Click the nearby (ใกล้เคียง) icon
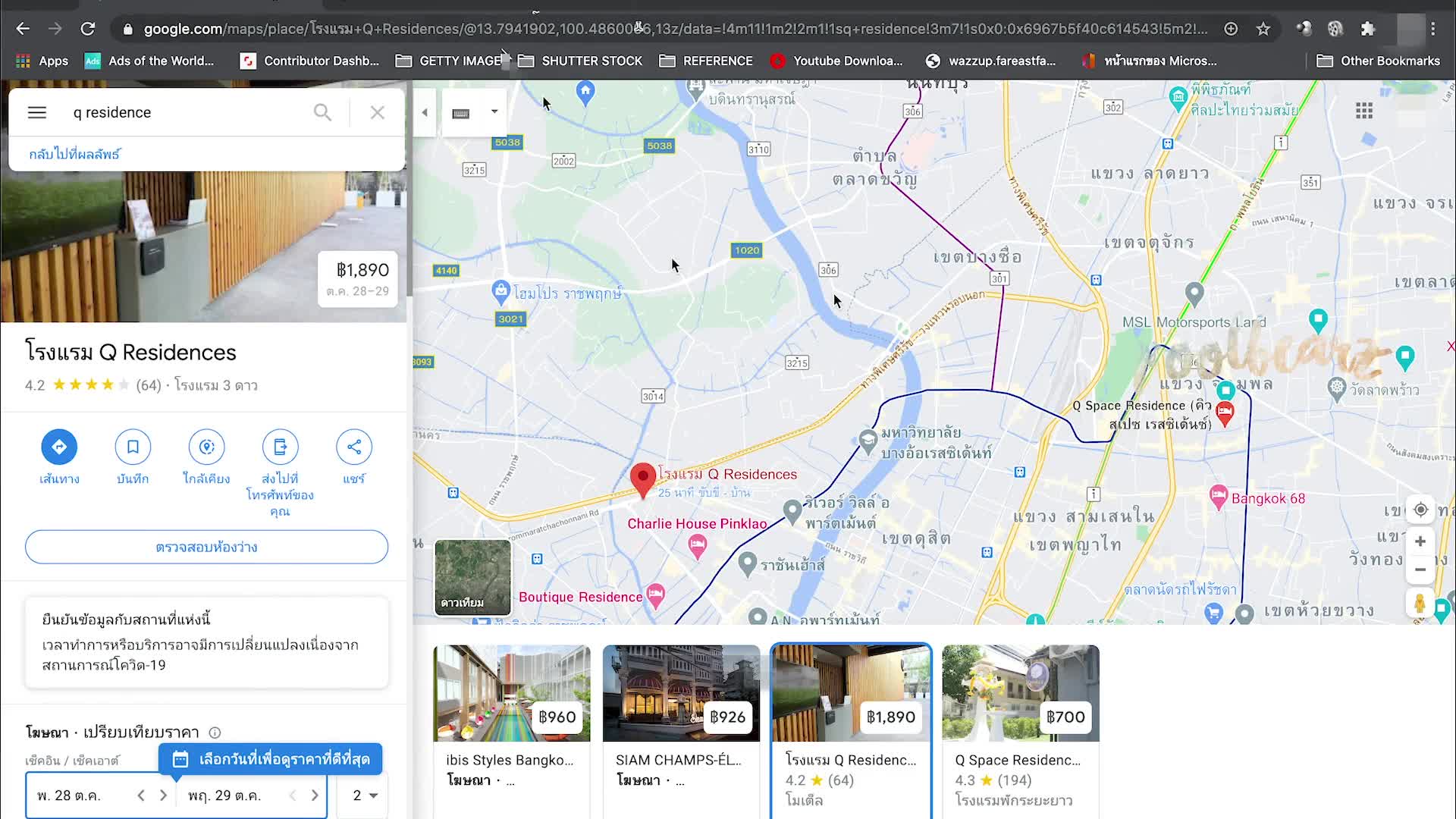The image size is (1456, 819). coord(206,447)
